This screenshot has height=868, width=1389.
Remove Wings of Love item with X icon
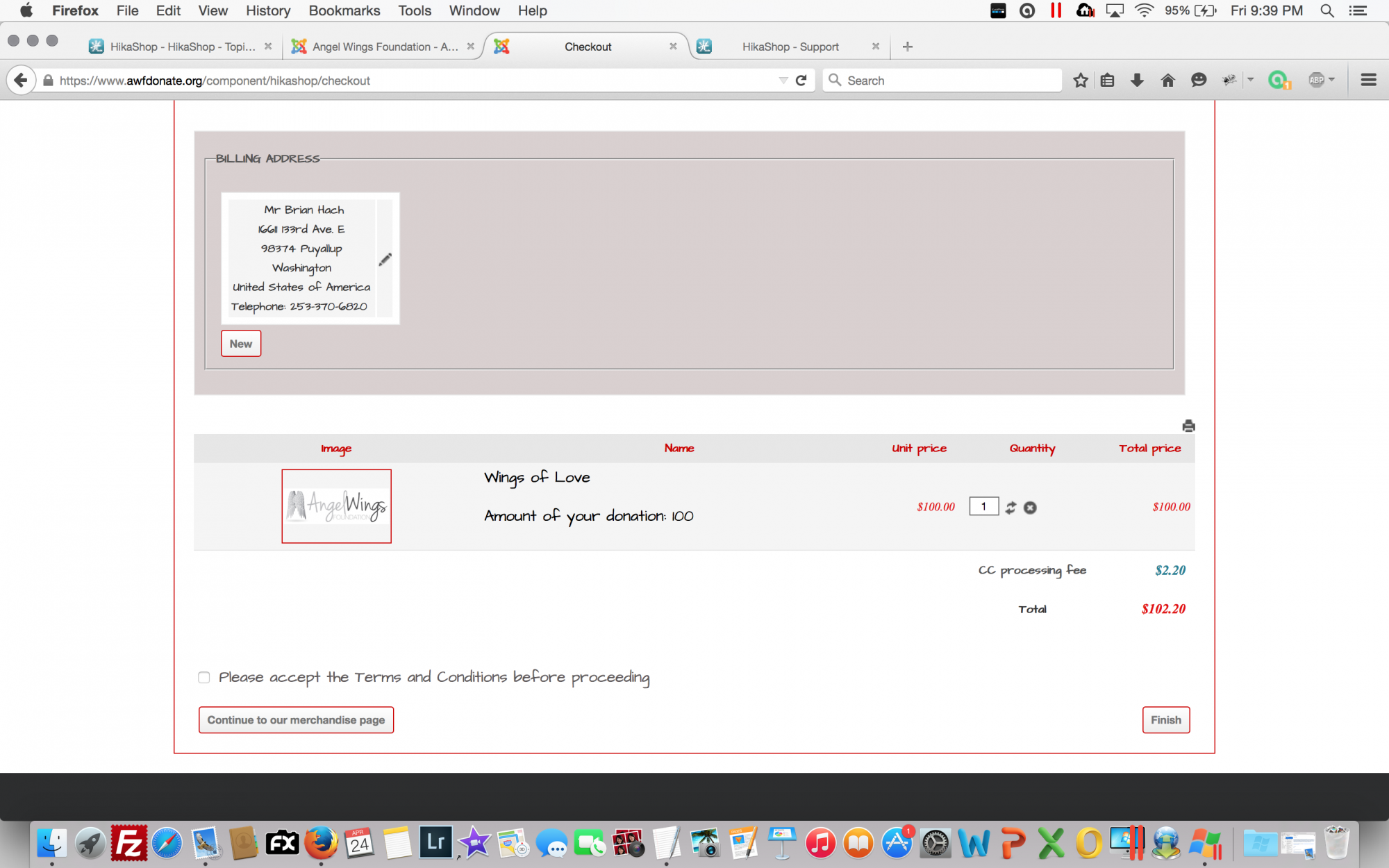(x=1030, y=508)
